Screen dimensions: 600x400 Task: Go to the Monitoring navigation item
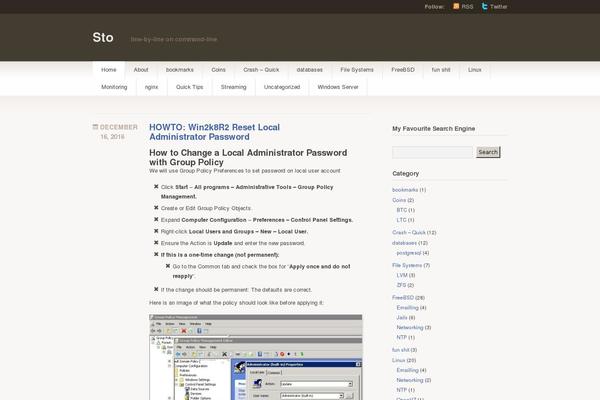(x=114, y=87)
